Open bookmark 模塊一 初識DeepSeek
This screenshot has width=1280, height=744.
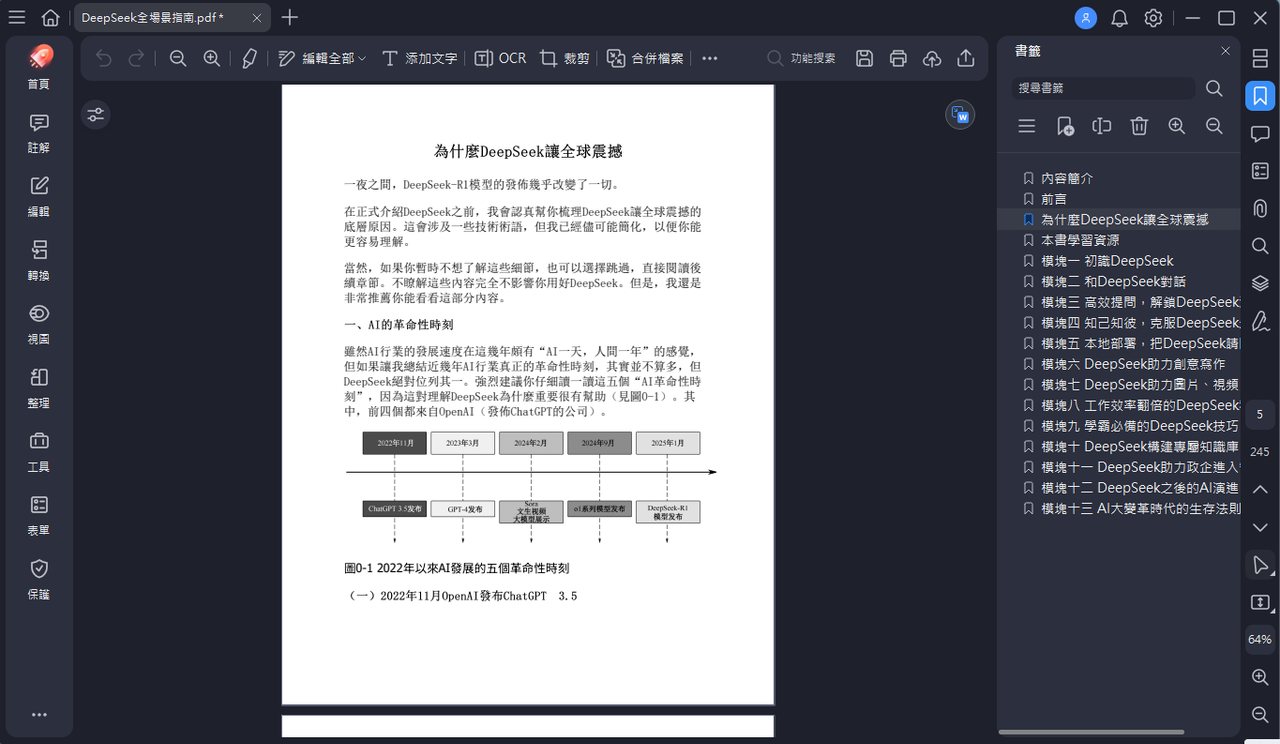[1107, 261]
